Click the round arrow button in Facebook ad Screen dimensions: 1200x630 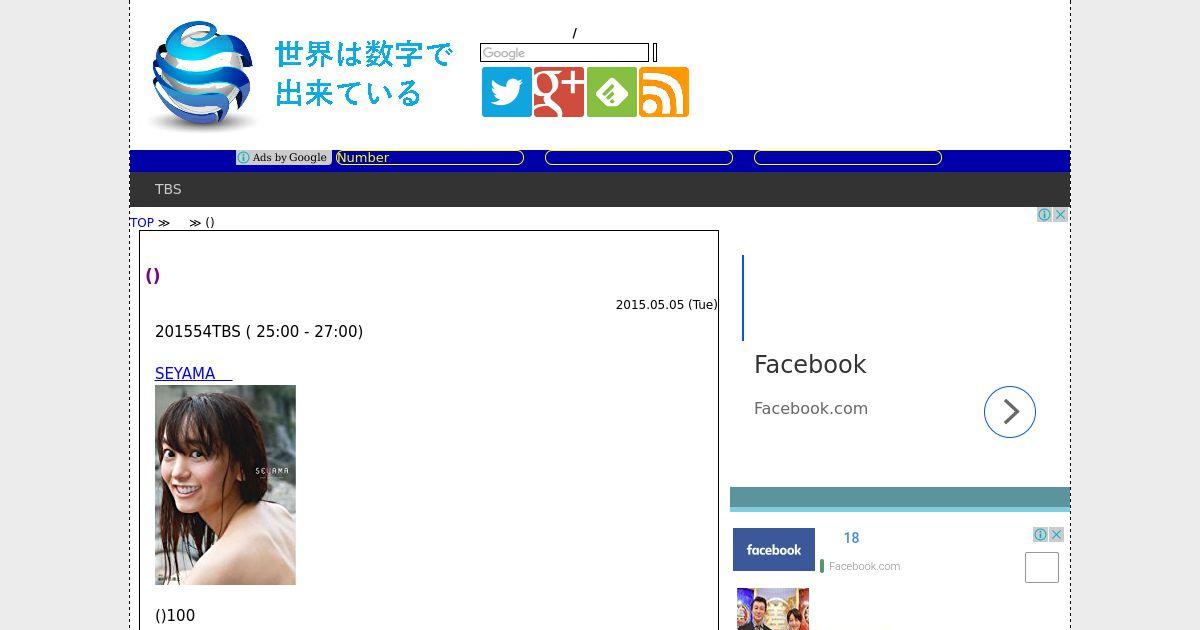point(1010,412)
